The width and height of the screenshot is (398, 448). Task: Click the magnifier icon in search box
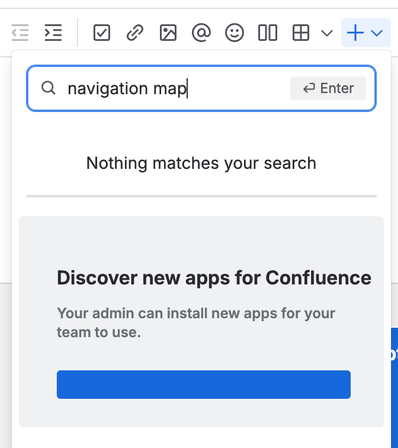click(x=48, y=88)
